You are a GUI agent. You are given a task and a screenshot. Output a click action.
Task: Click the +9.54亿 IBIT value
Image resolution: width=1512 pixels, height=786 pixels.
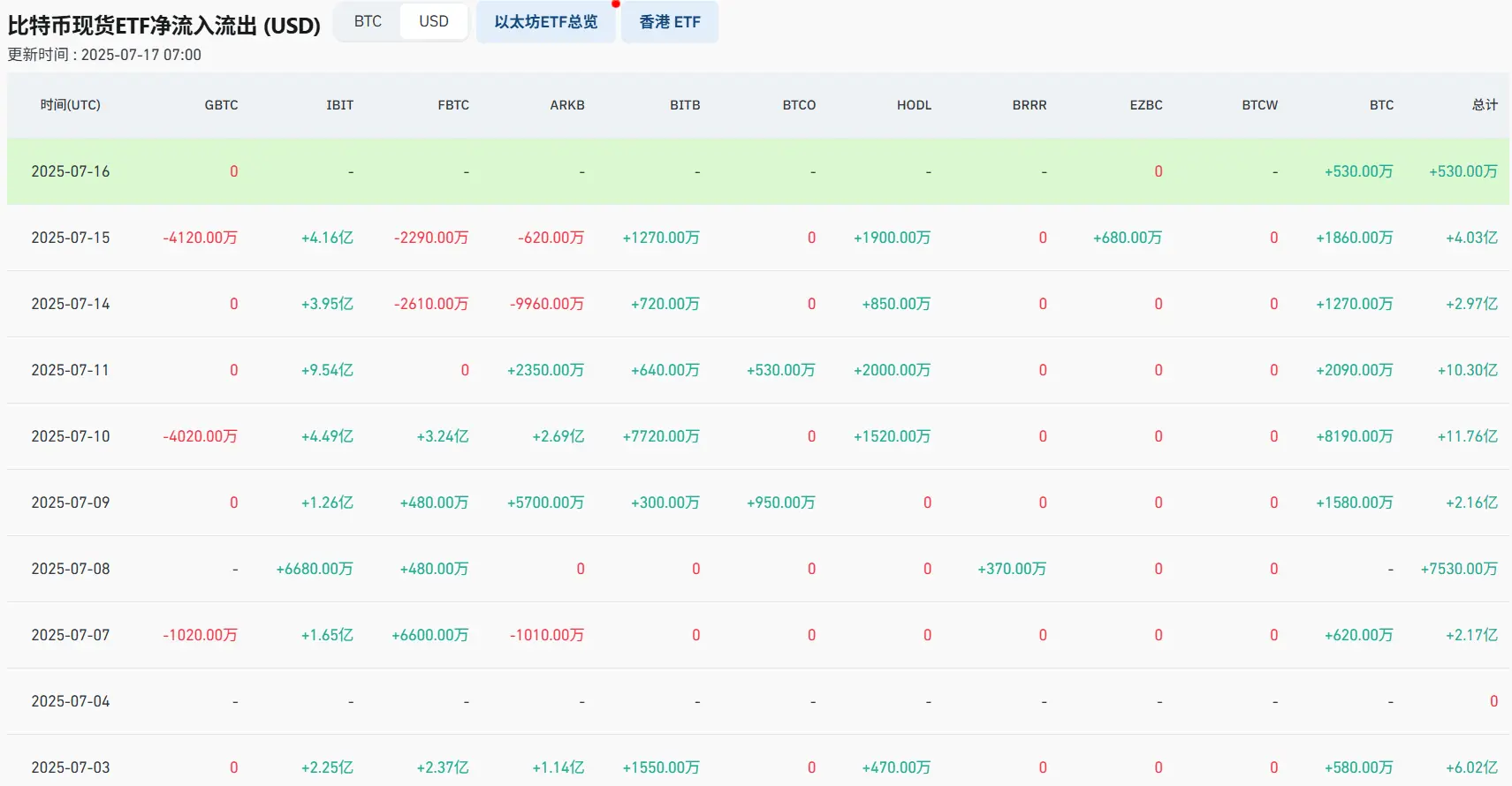pyautogui.click(x=327, y=370)
